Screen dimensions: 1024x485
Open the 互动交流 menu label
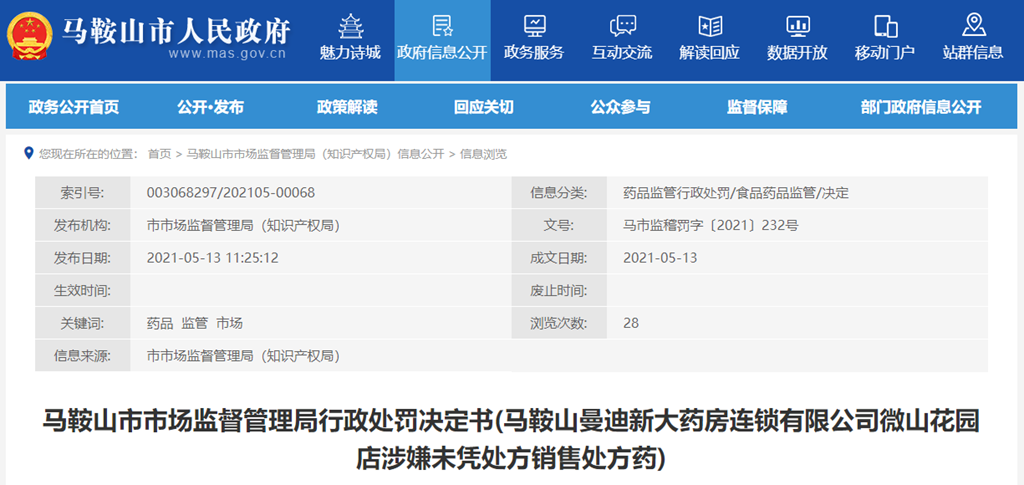(x=622, y=53)
